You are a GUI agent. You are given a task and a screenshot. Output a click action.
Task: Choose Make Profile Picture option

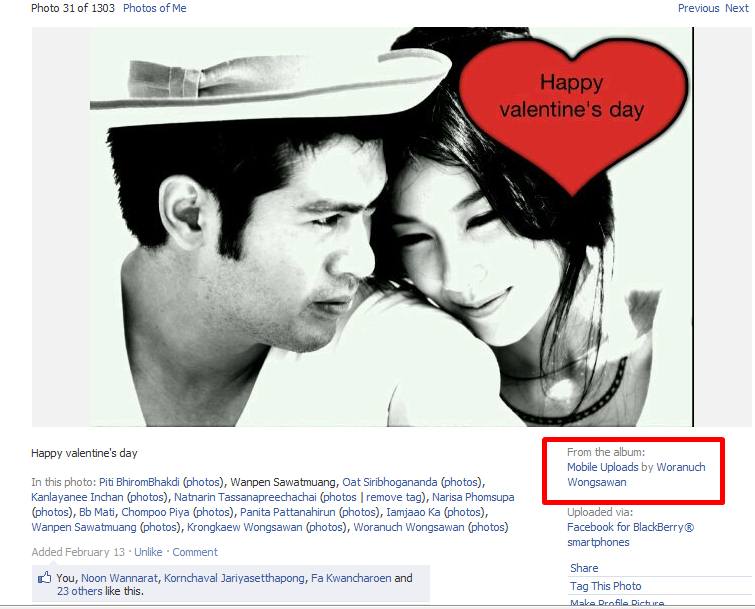[x=617, y=603]
